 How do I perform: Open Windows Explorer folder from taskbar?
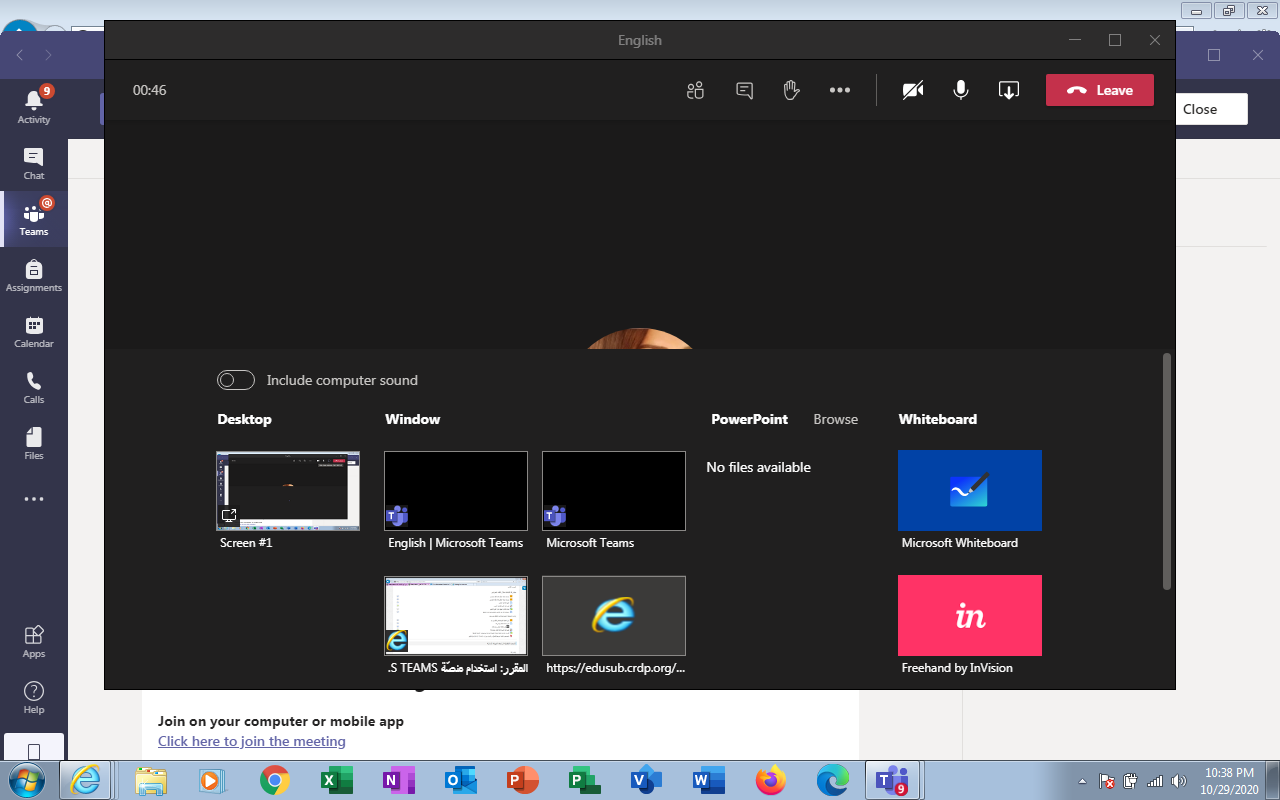151,780
